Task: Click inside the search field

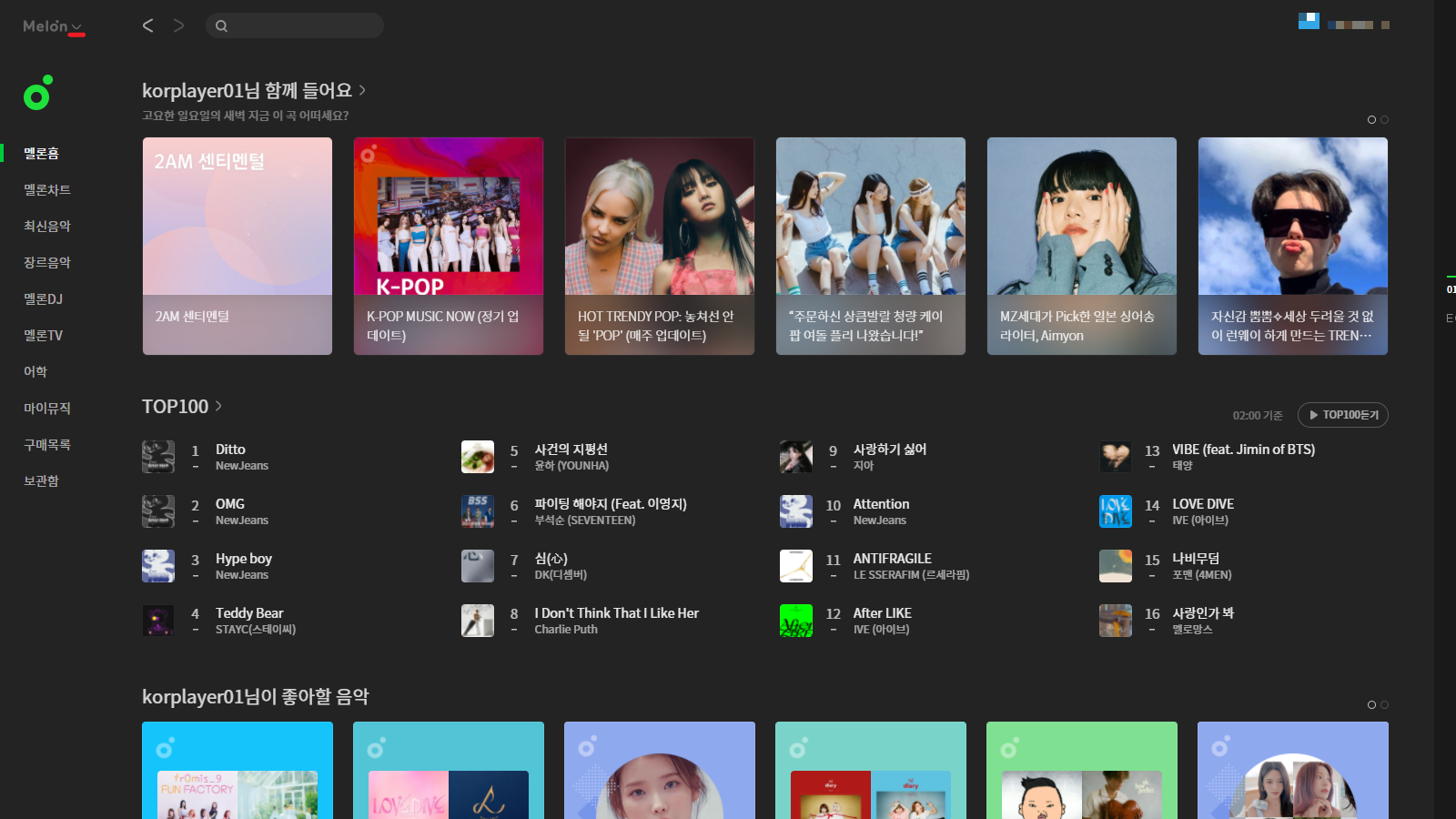Action: click(295, 25)
